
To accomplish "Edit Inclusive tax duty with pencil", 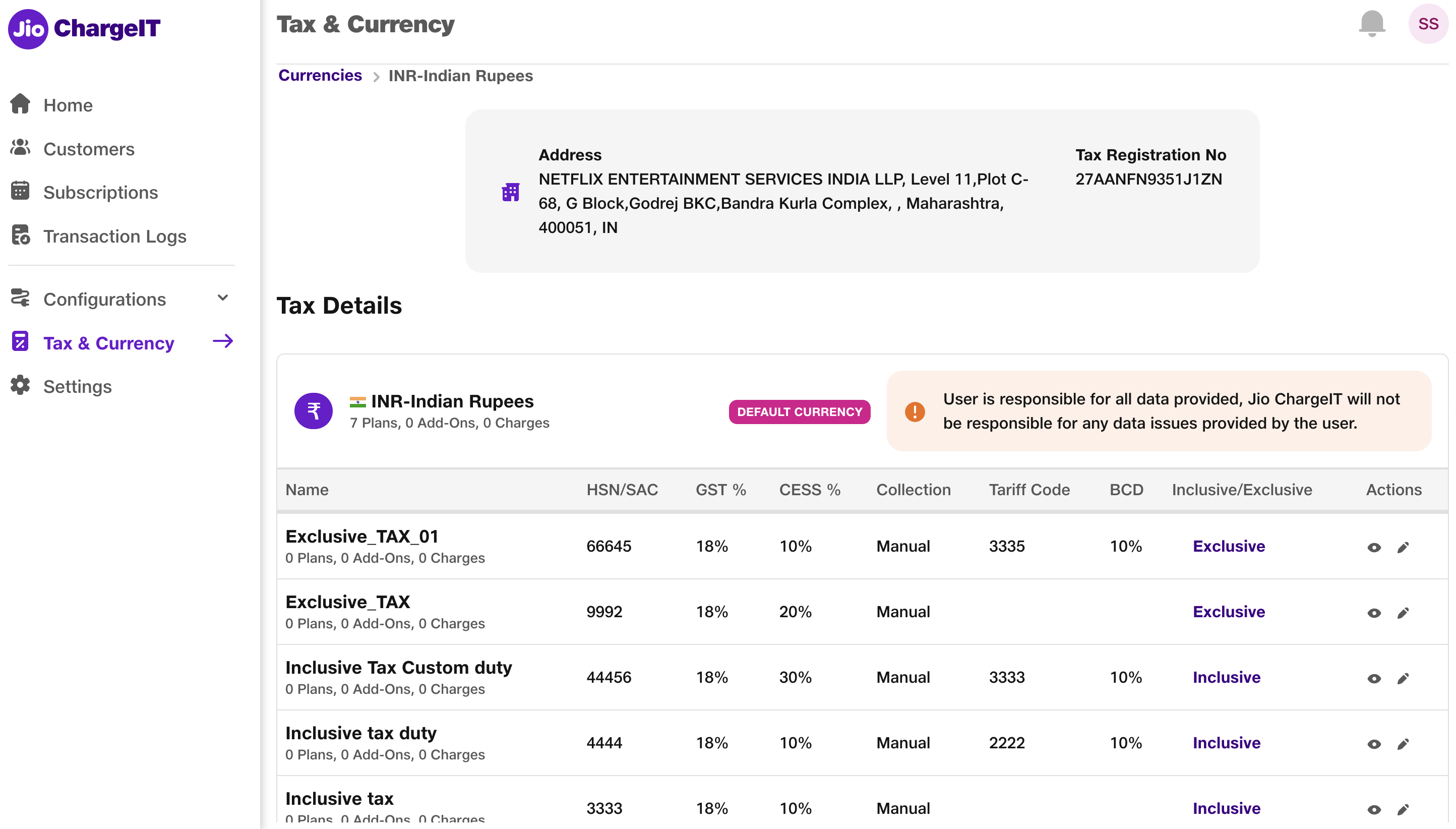I will 1403,744.
